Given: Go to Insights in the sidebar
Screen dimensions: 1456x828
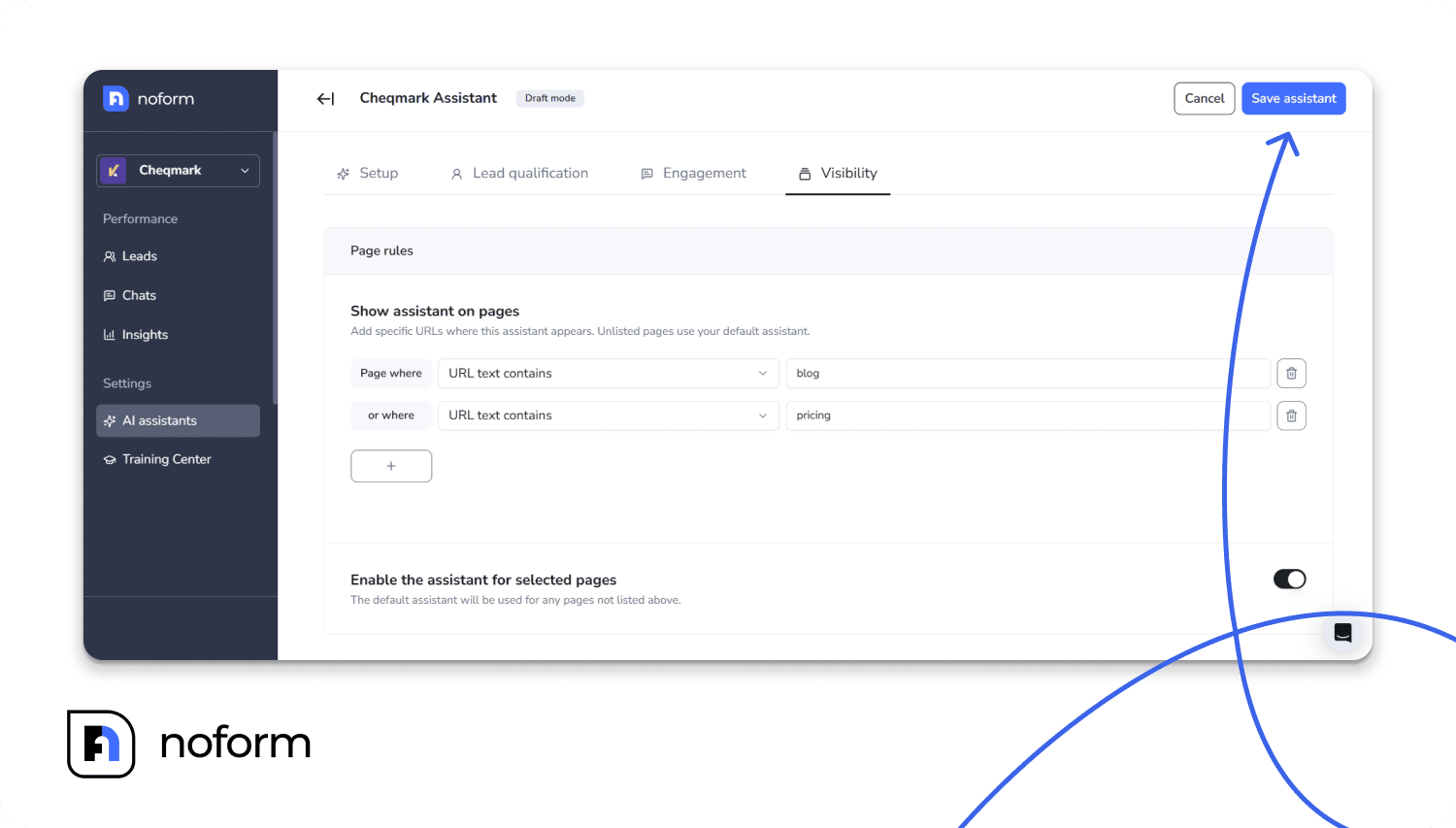Looking at the screenshot, I should (145, 335).
